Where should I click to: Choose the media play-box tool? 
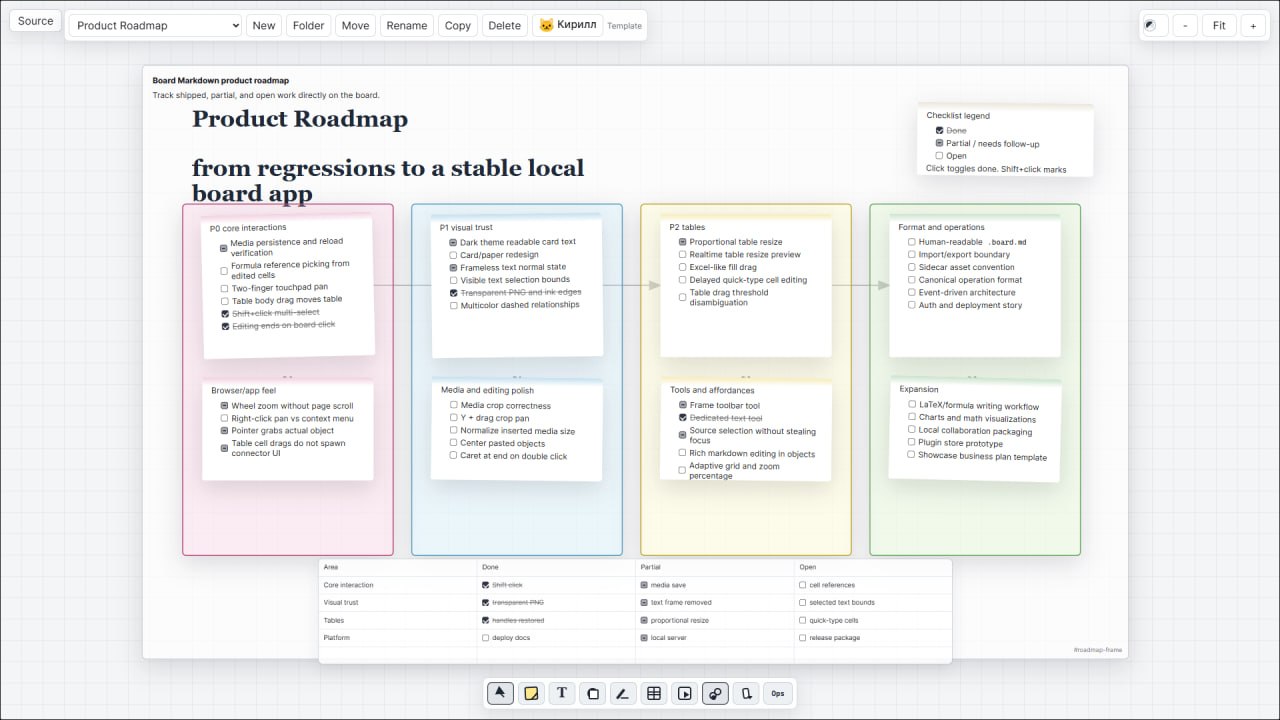click(x=685, y=693)
